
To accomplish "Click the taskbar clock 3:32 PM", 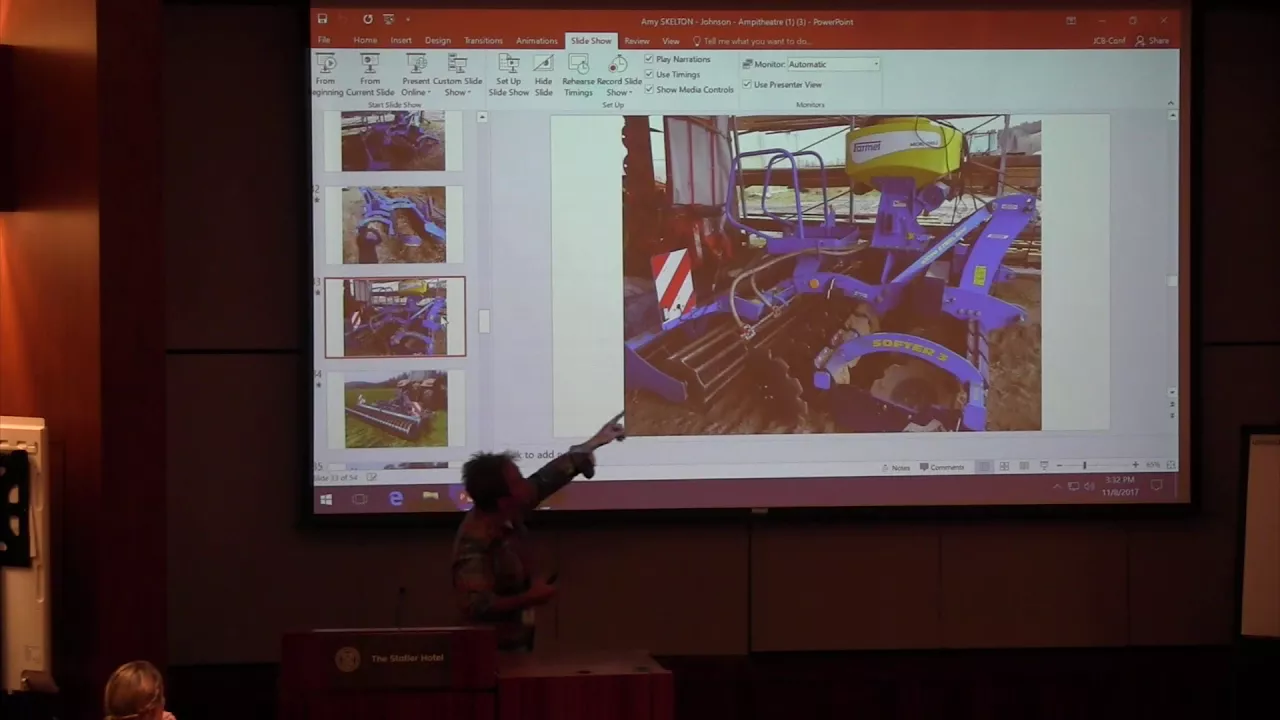I will (x=1120, y=486).
